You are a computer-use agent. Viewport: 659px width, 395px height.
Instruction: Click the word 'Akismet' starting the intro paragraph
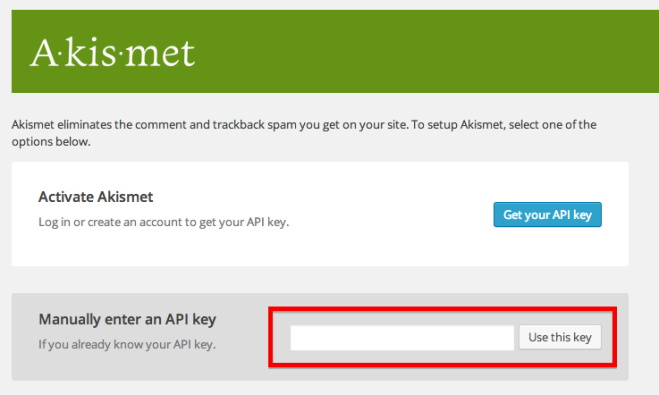click(33, 125)
